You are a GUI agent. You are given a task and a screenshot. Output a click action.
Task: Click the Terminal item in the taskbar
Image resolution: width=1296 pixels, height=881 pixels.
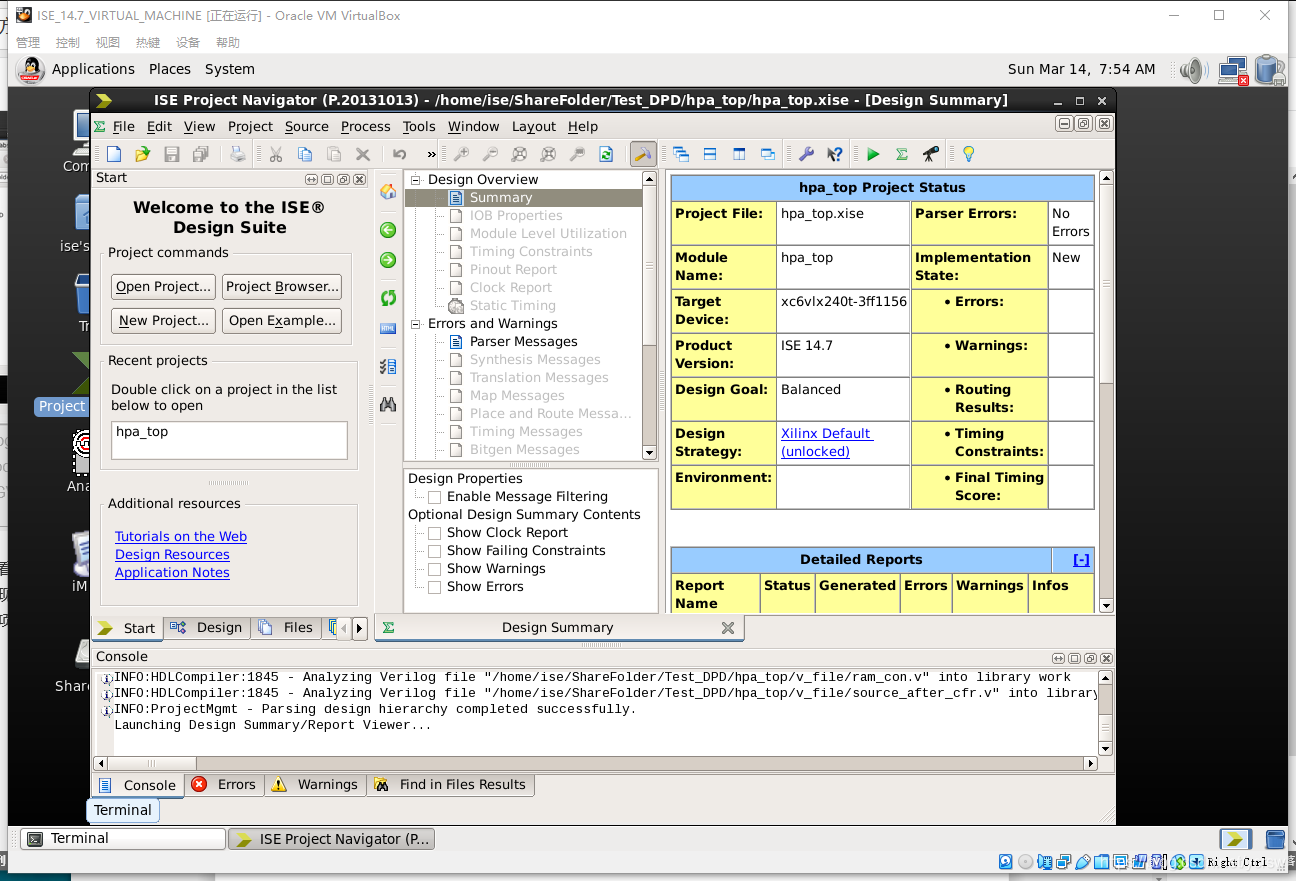pyautogui.click(x=123, y=839)
